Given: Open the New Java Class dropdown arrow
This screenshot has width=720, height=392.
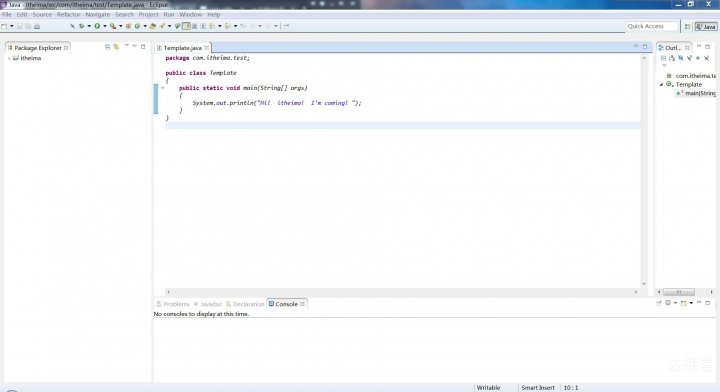Looking at the screenshot, I should (x=145, y=26).
